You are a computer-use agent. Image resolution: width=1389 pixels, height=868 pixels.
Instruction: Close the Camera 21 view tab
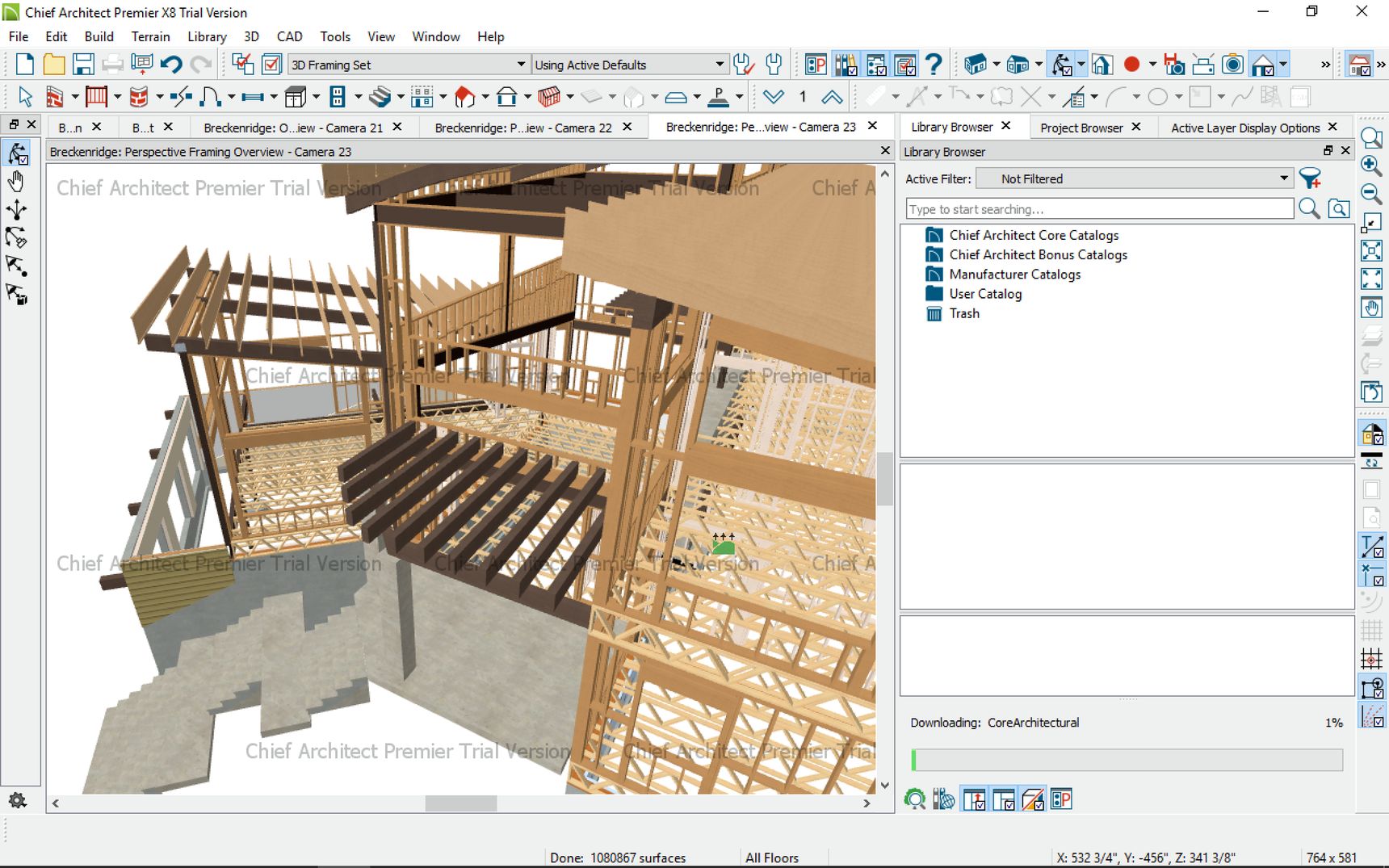[397, 127]
